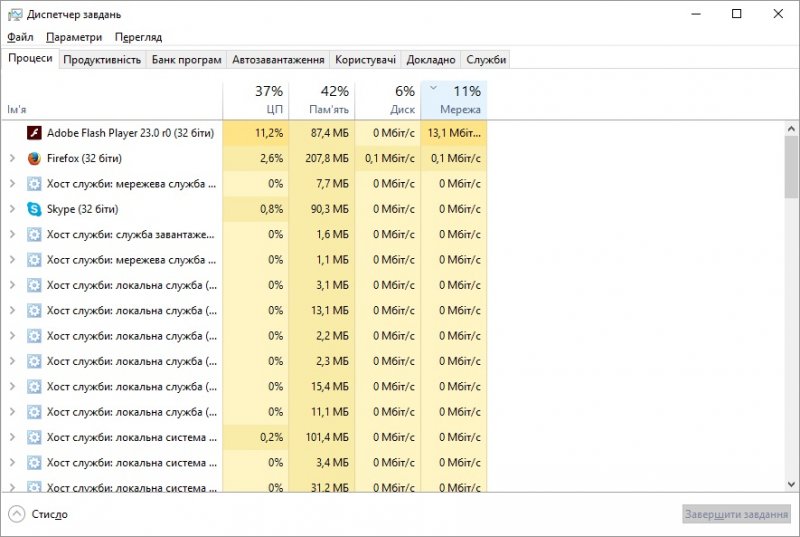Expand the Skype (32 біти) process group
This screenshot has width=800, height=537.
click(12, 209)
